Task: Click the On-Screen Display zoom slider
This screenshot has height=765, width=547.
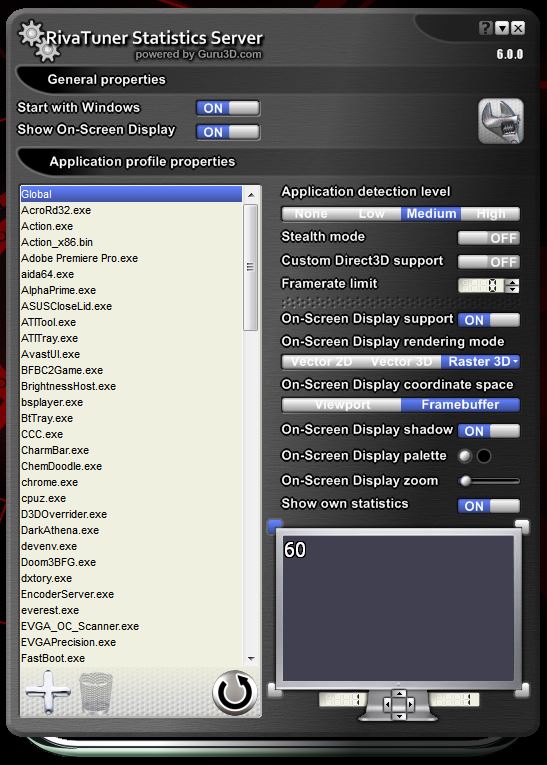Action: 489,481
